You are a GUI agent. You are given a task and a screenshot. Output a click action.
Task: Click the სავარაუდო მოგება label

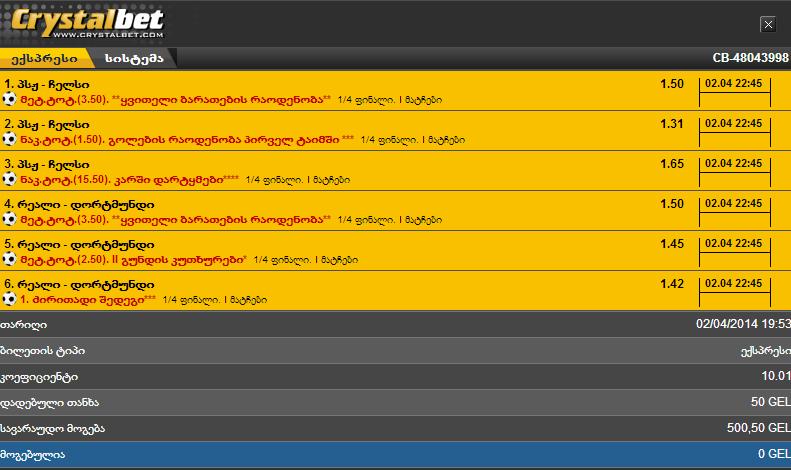coord(52,429)
